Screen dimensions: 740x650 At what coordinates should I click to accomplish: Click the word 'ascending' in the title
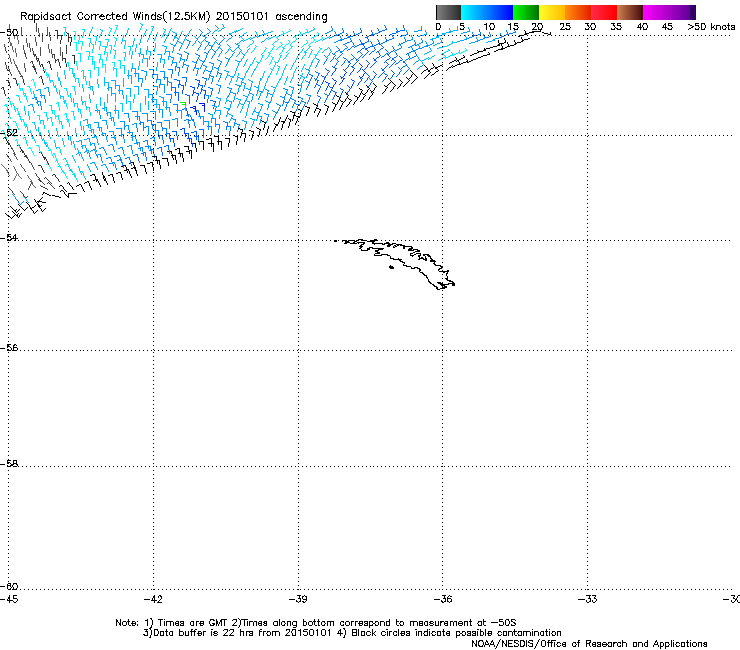pyautogui.click(x=301, y=17)
